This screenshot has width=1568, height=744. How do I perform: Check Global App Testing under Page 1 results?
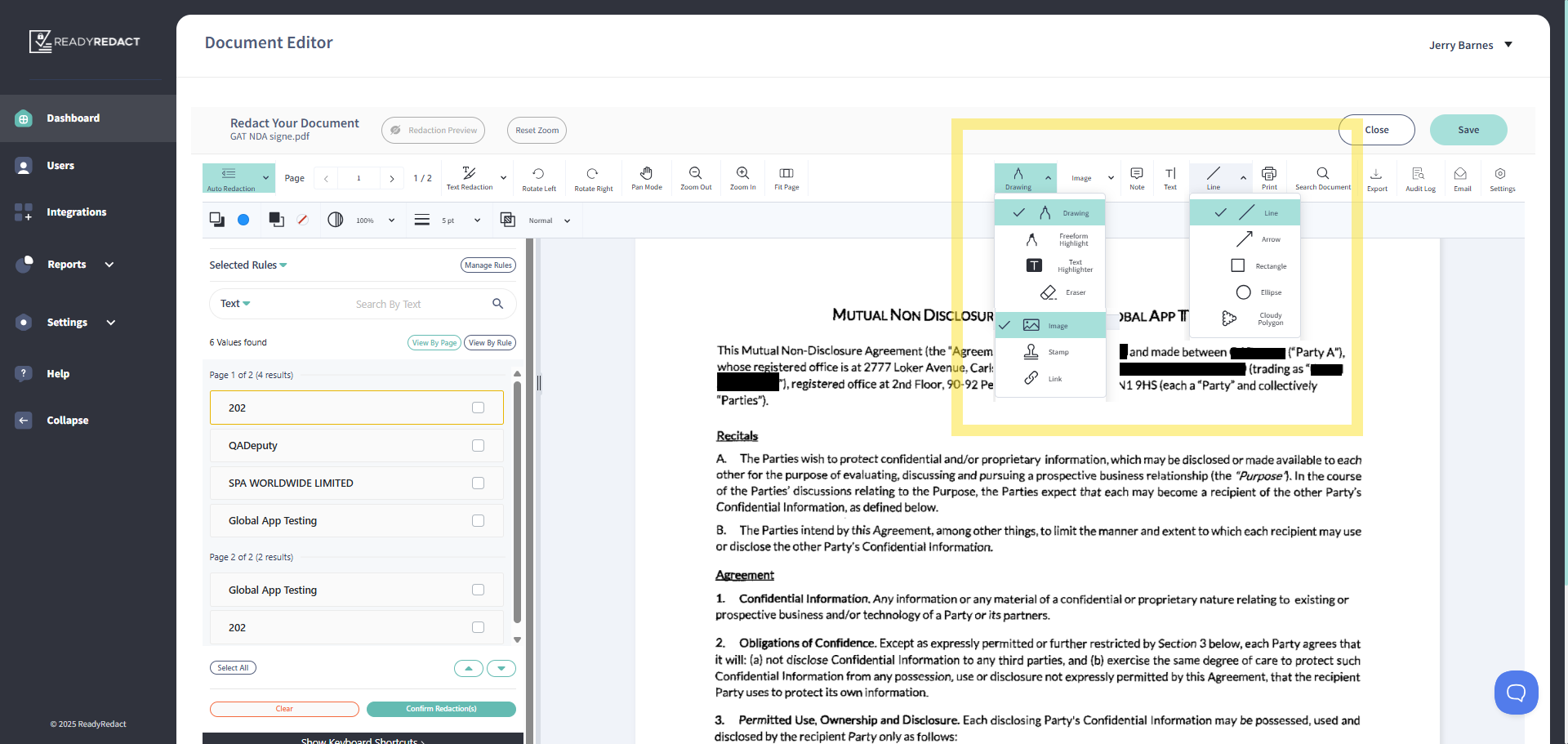tap(478, 520)
